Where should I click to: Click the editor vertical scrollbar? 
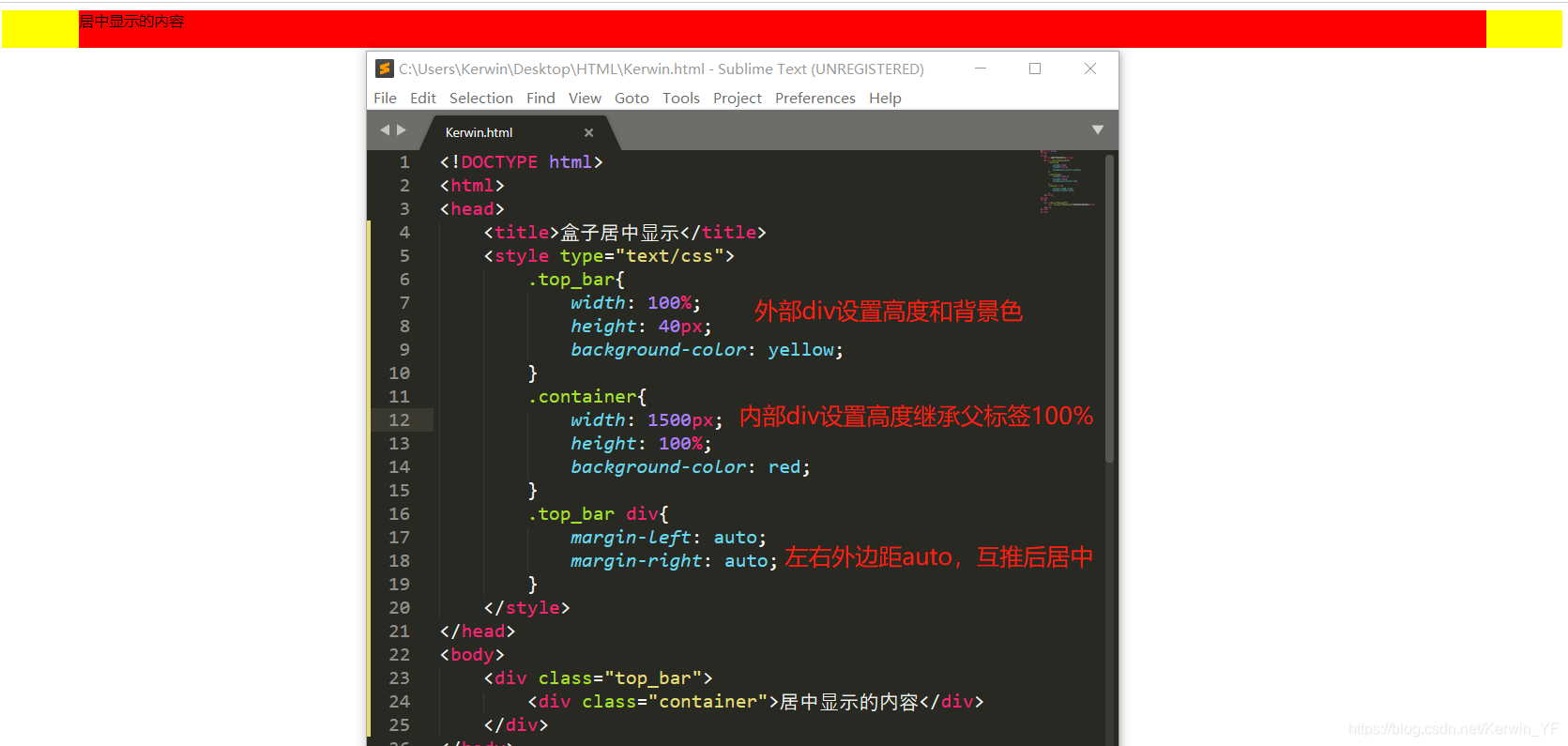(x=1109, y=310)
